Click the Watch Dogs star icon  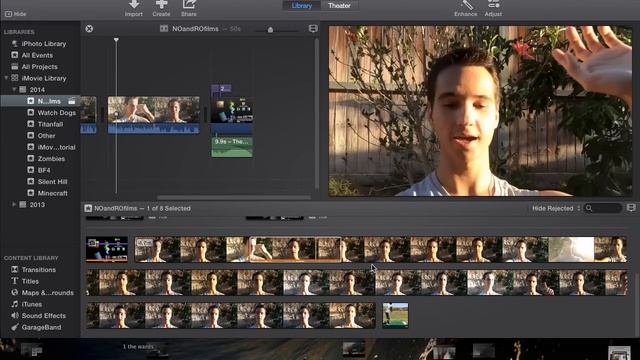pos(31,112)
